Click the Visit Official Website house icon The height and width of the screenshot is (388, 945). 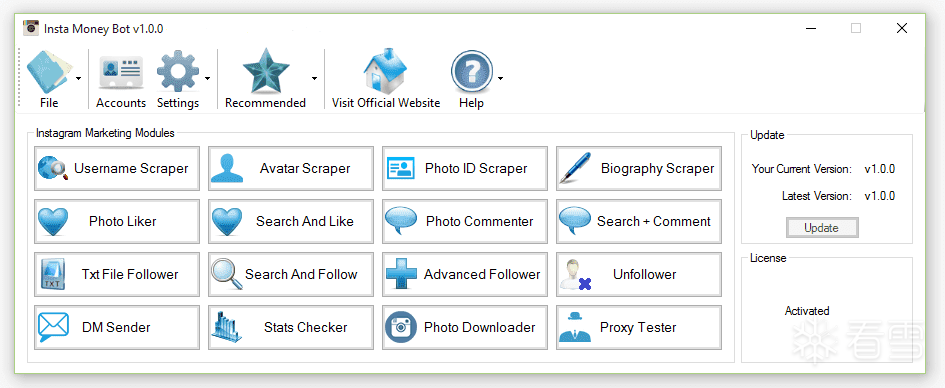click(x=386, y=70)
